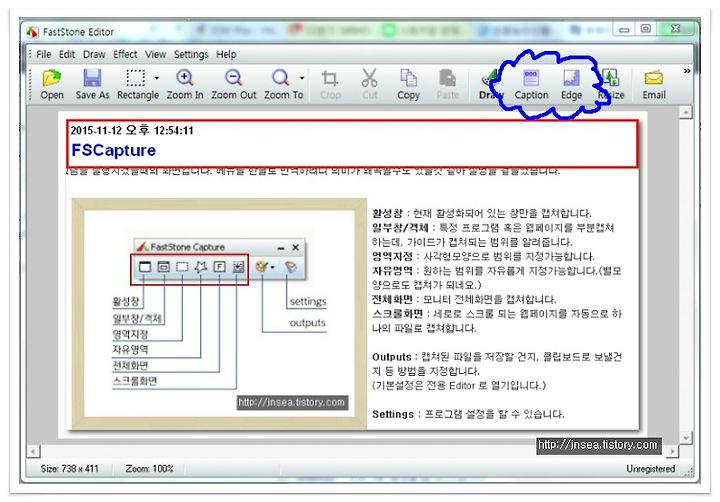This screenshot has width=720, height=502.
Task: Open the Settings menu
Action: (x=191, y=54)
